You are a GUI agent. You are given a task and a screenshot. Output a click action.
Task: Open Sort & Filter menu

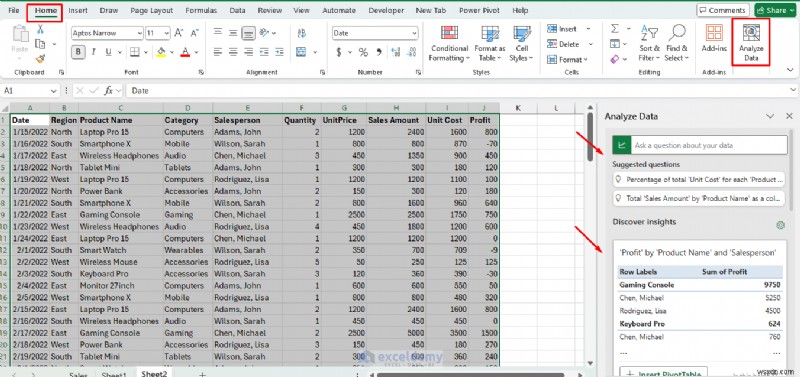[x=649, y=44]
